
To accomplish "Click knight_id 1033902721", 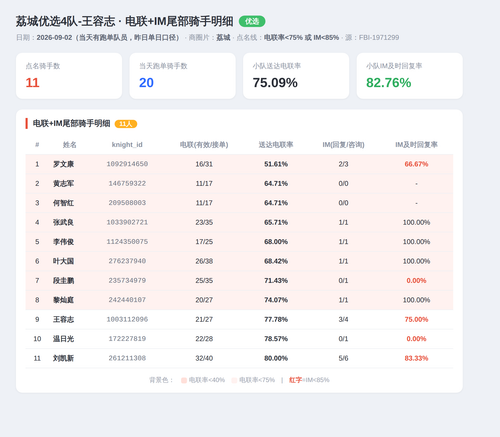I will [x=127, y=222].
